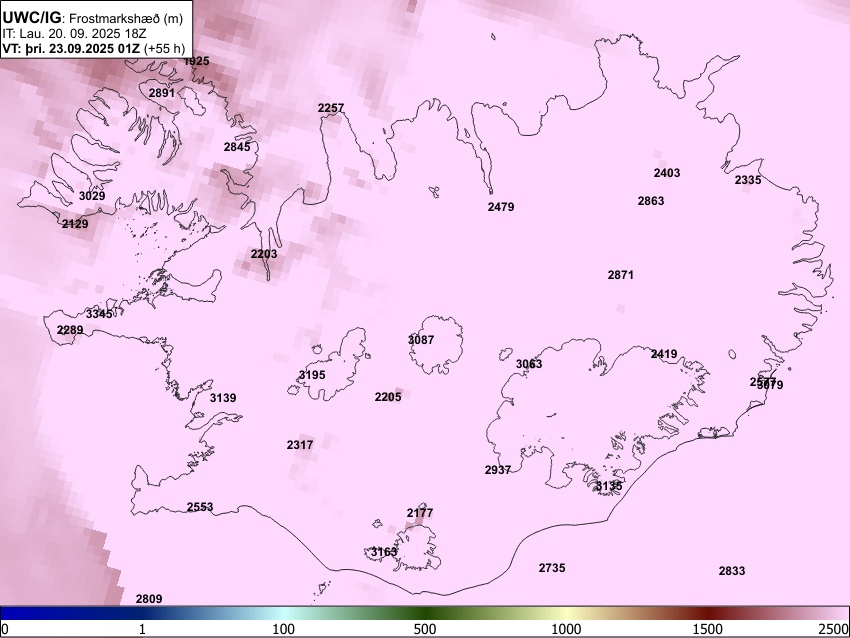Click the map value 2419
850x638 pixels.
(x=664, y=354)
